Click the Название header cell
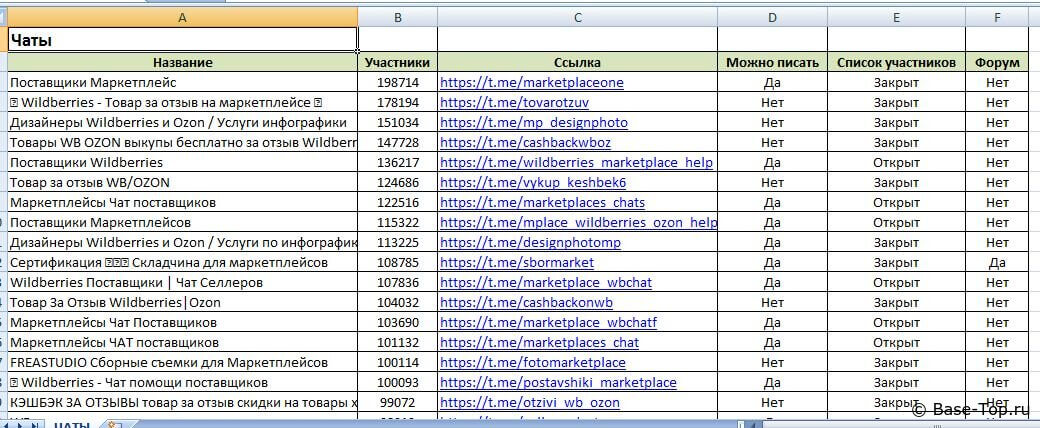Image resolution: width=1040 pixels, height=428 pixels. tap(182, 62)
